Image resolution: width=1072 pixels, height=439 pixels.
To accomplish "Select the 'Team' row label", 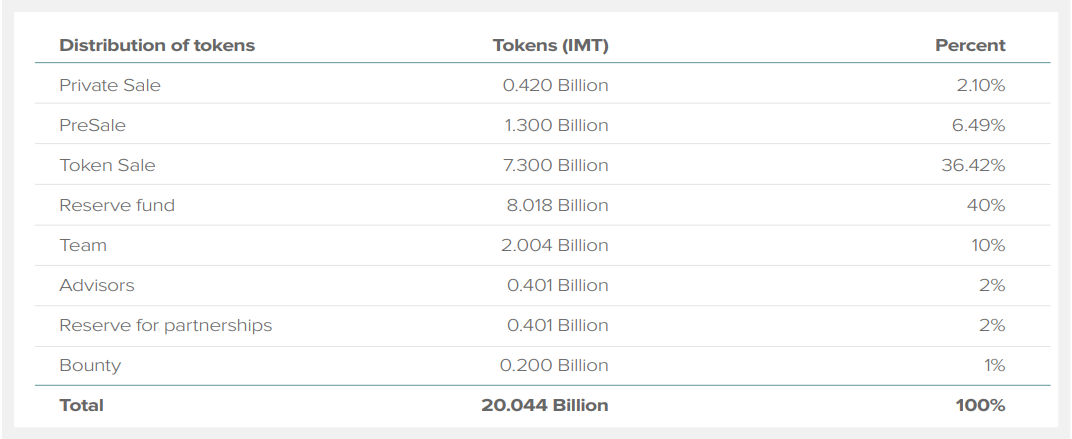I will (83, 245).
